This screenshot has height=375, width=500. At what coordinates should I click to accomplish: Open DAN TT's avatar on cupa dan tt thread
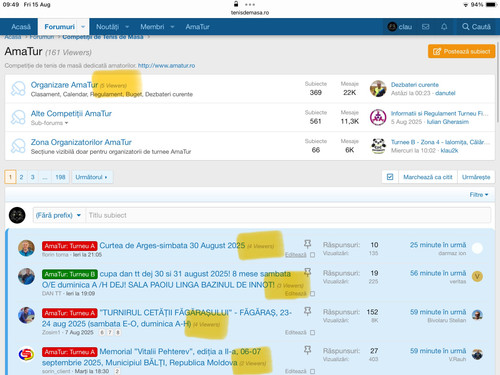[x=26, y=276]
